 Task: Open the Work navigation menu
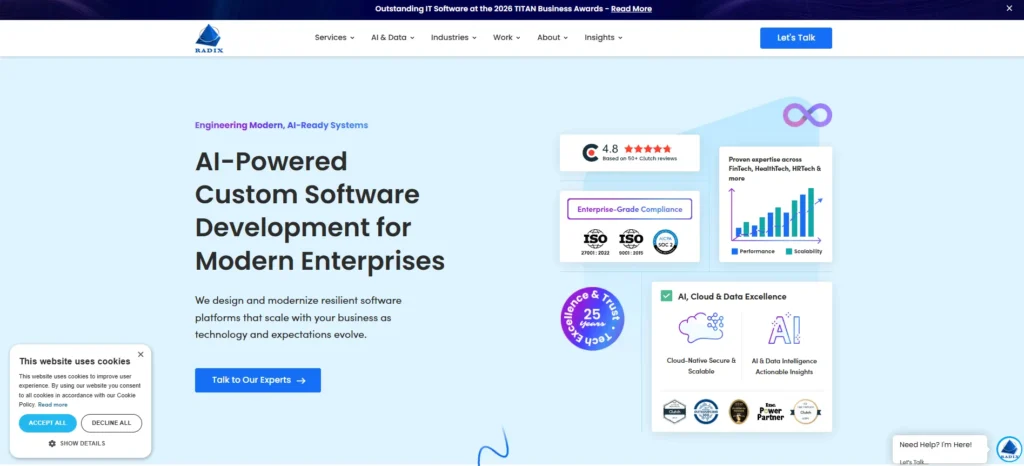506,38
